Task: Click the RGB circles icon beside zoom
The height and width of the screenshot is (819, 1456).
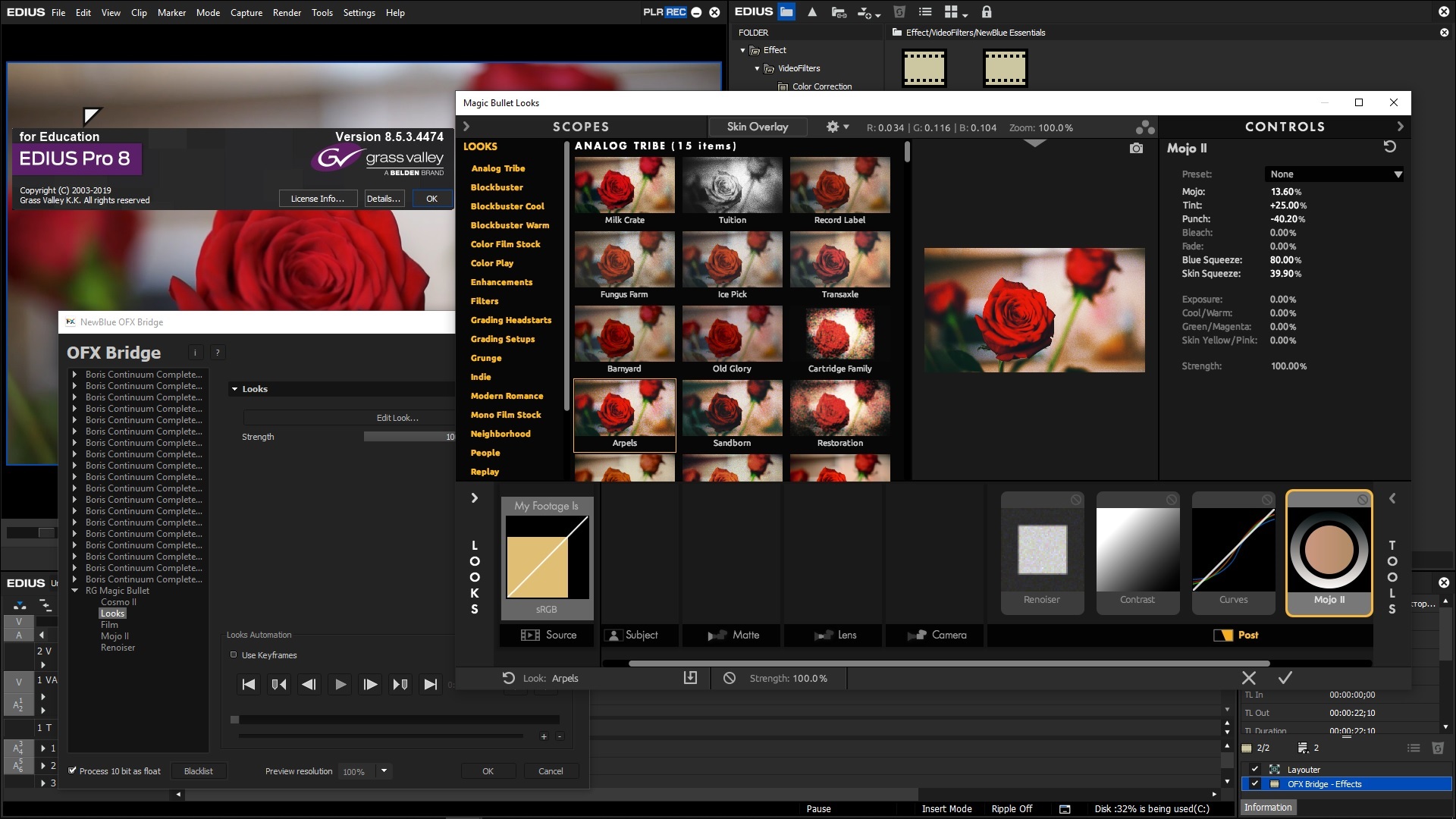Action: pos(1145,127)
